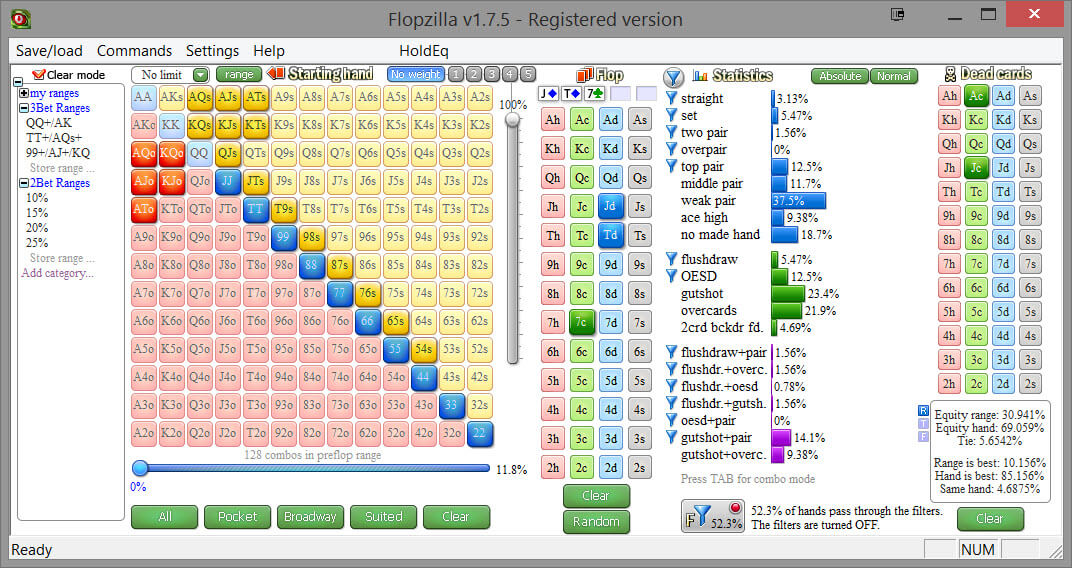Click the funnel icon next to overpair
The height and width of the screenshot is (568, 1072).
[671, 150]
